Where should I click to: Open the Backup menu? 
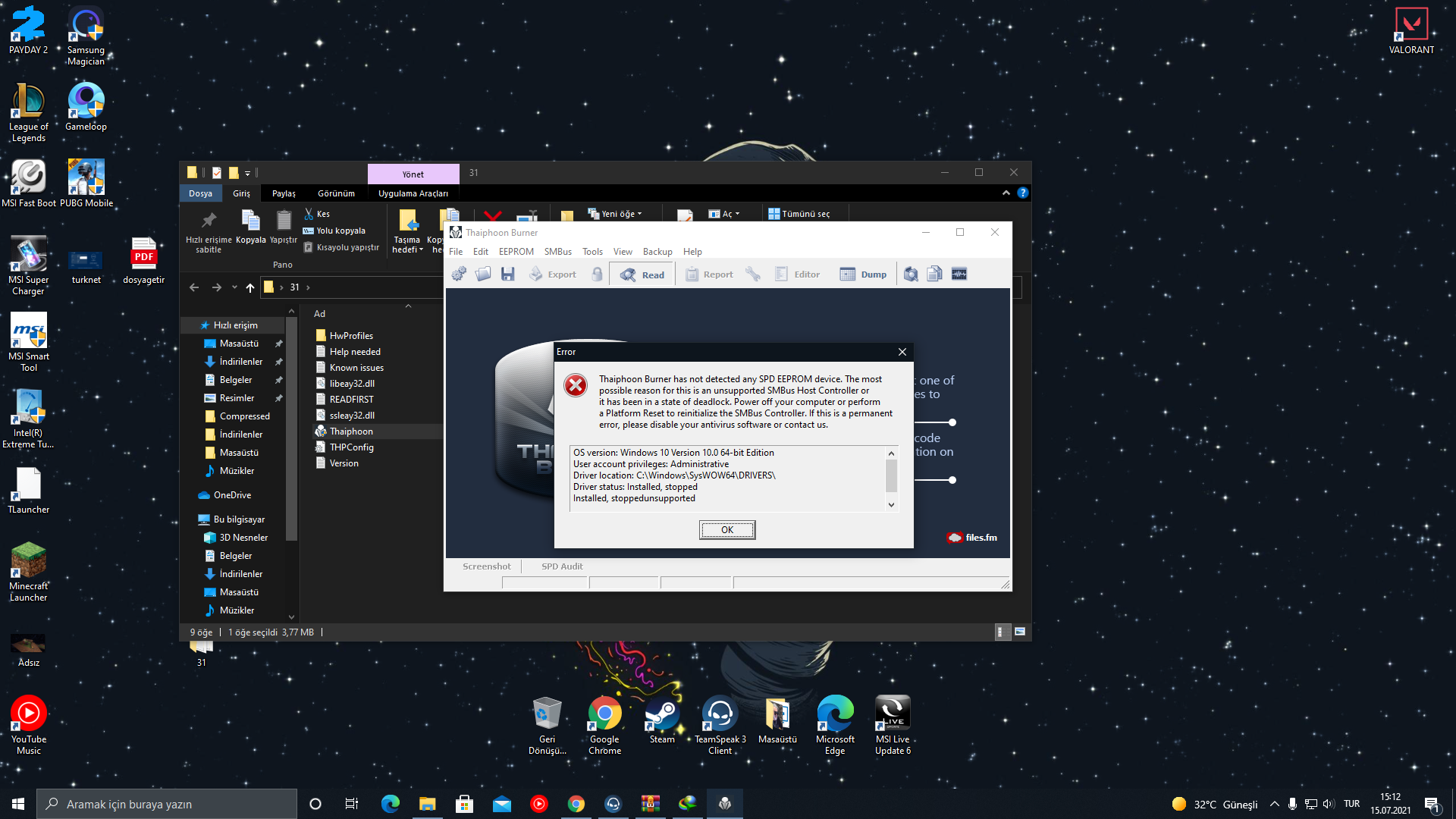(657, 252)
